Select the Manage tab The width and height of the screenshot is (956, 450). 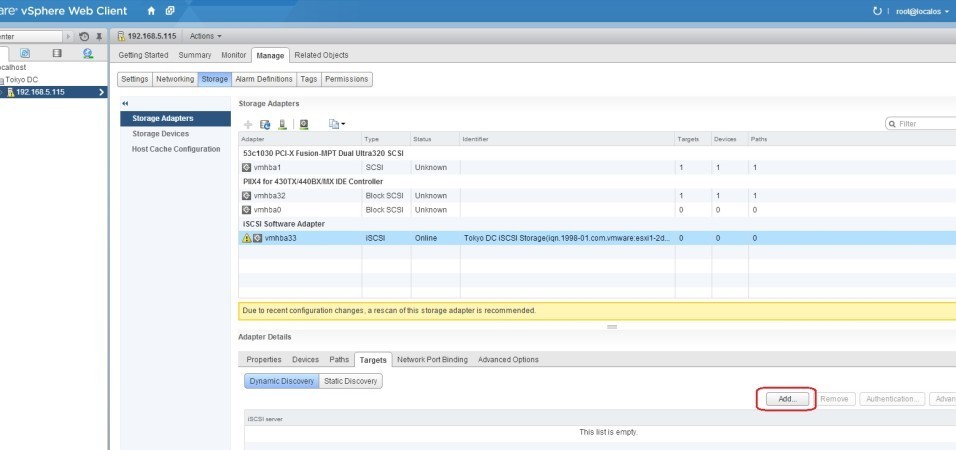(270, 55)
